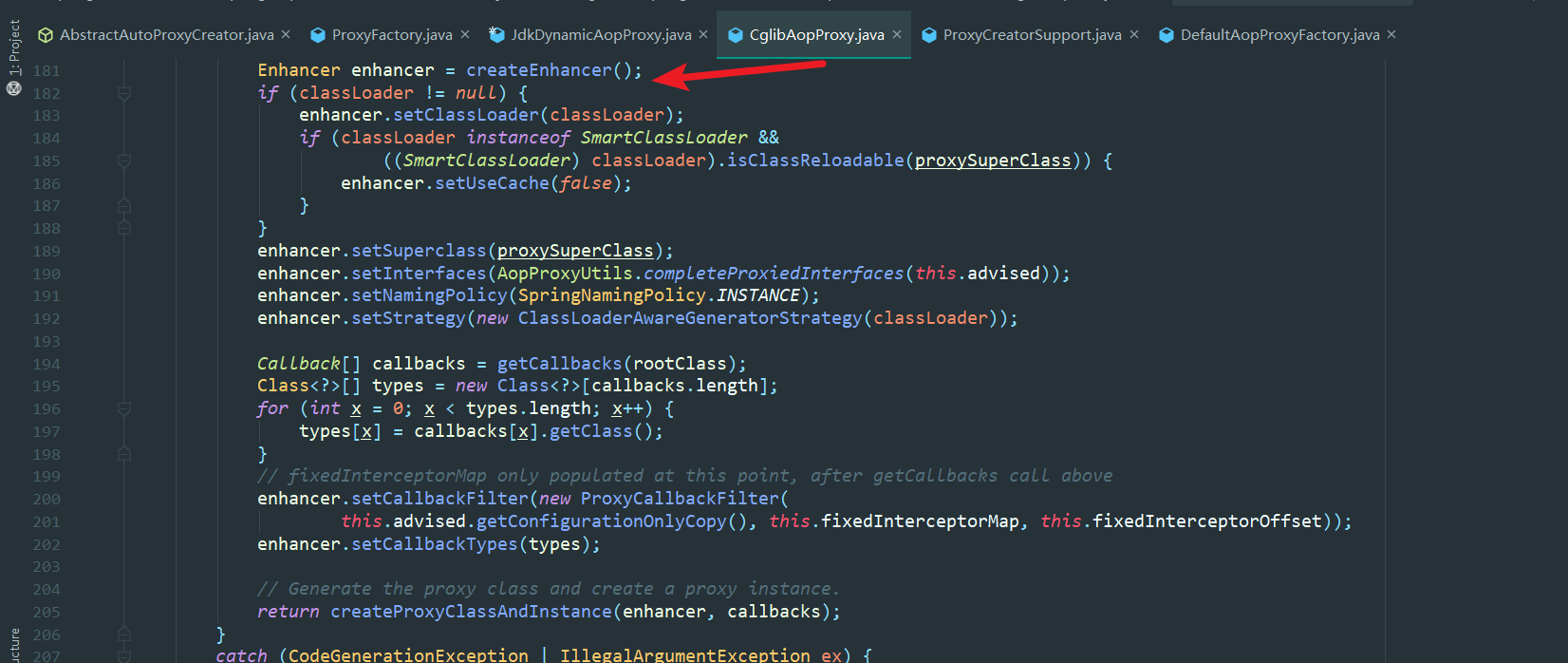This screenshot has height=663, width=1568.
Task: Collapse the catch block at line 207
Action: tap(124, 655)
